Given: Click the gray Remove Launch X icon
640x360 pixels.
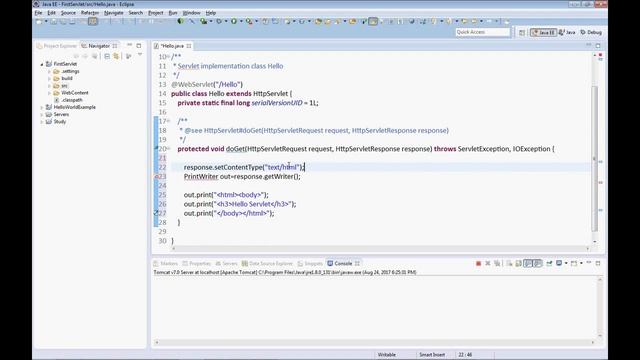Looking at the screenshot, I should click(488, 264).
